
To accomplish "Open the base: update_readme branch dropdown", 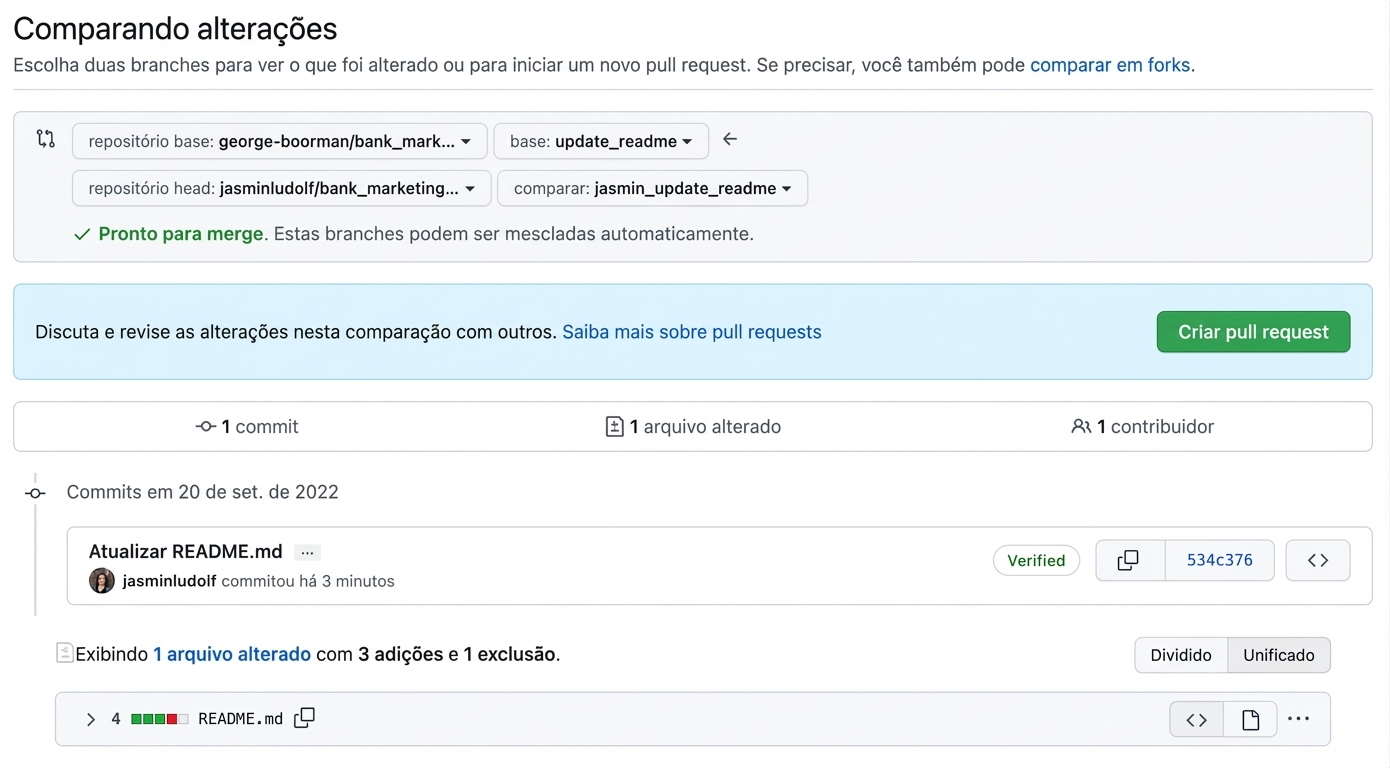I will pos(601,141).
